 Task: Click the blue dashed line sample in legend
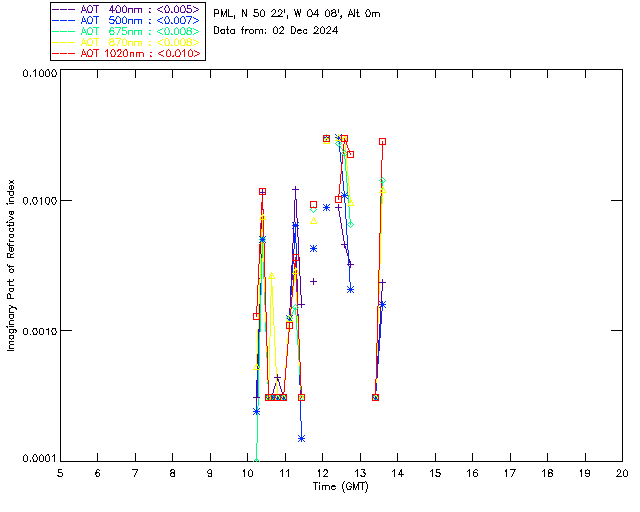point(64,20)
